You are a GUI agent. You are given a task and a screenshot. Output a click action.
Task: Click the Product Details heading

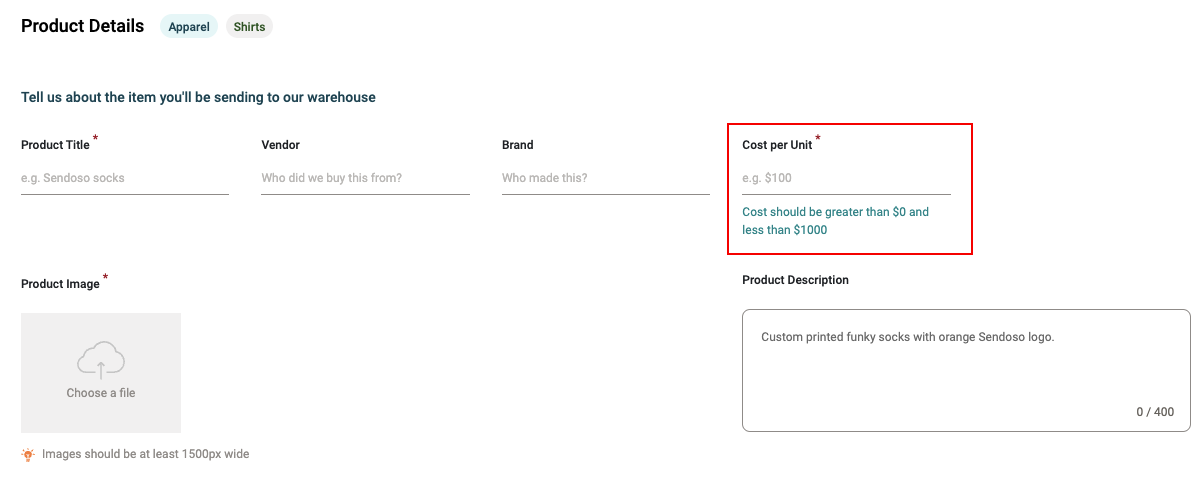pyautogui.click(x=83, y=26)
